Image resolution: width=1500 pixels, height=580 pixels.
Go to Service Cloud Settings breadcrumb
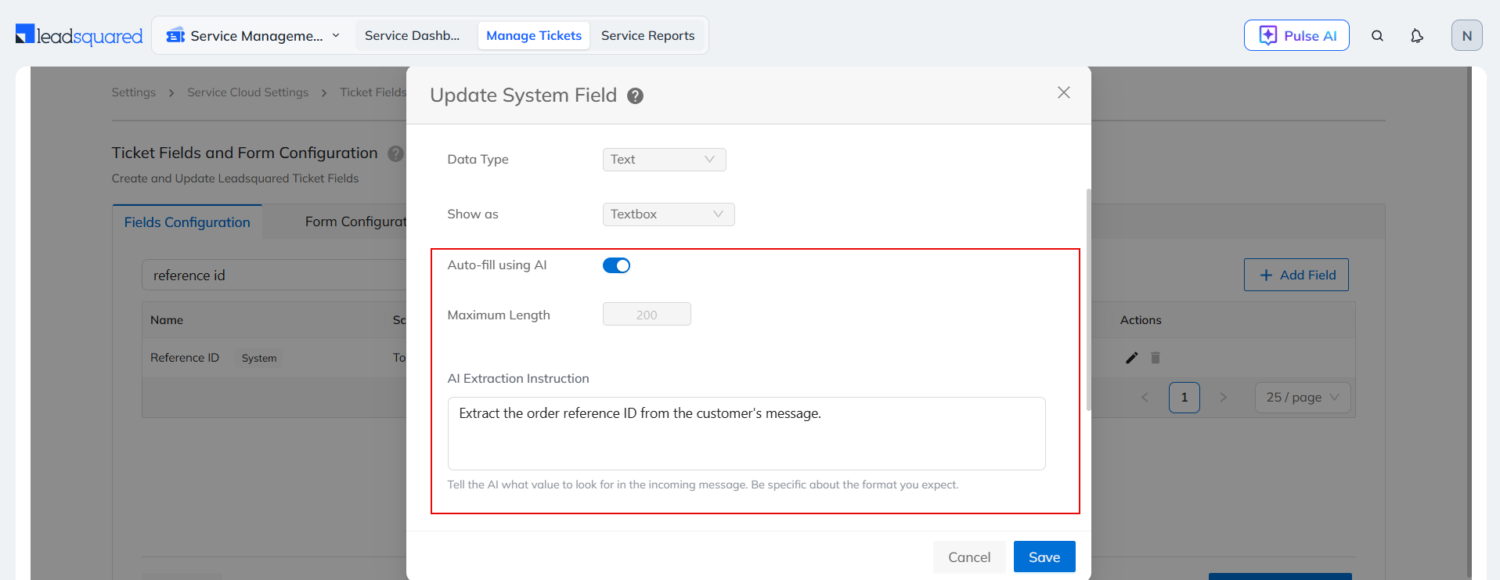click(248, 92)
